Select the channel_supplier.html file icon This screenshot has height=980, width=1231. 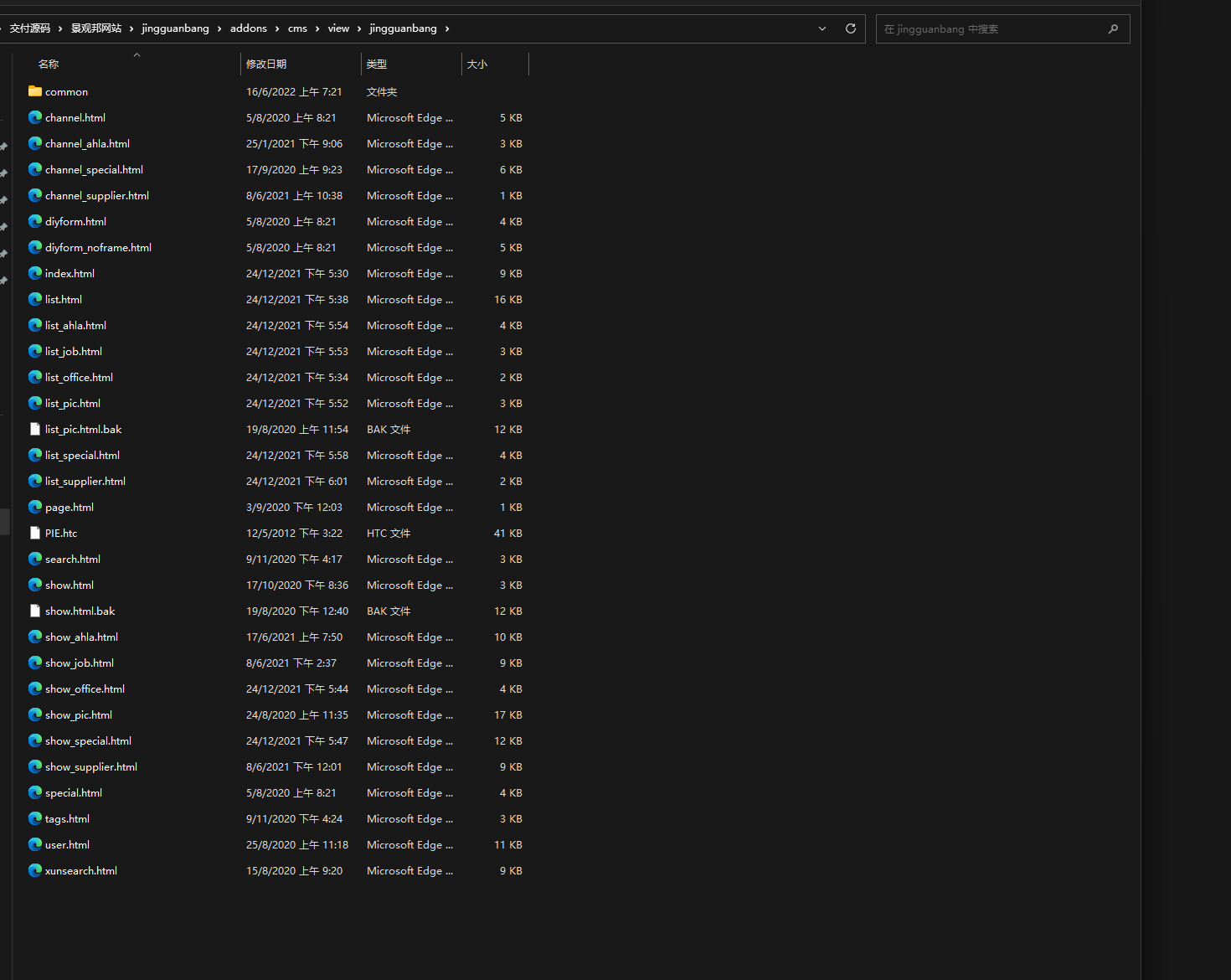point(35,195)
